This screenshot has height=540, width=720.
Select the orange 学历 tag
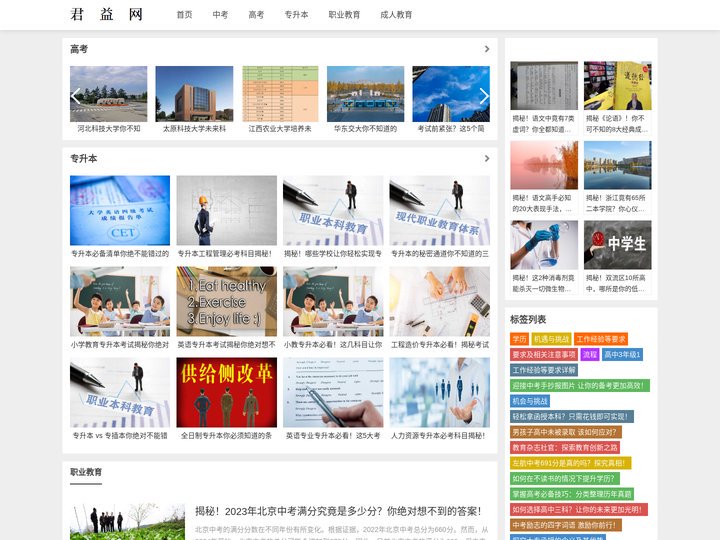(x=519, y=339)
